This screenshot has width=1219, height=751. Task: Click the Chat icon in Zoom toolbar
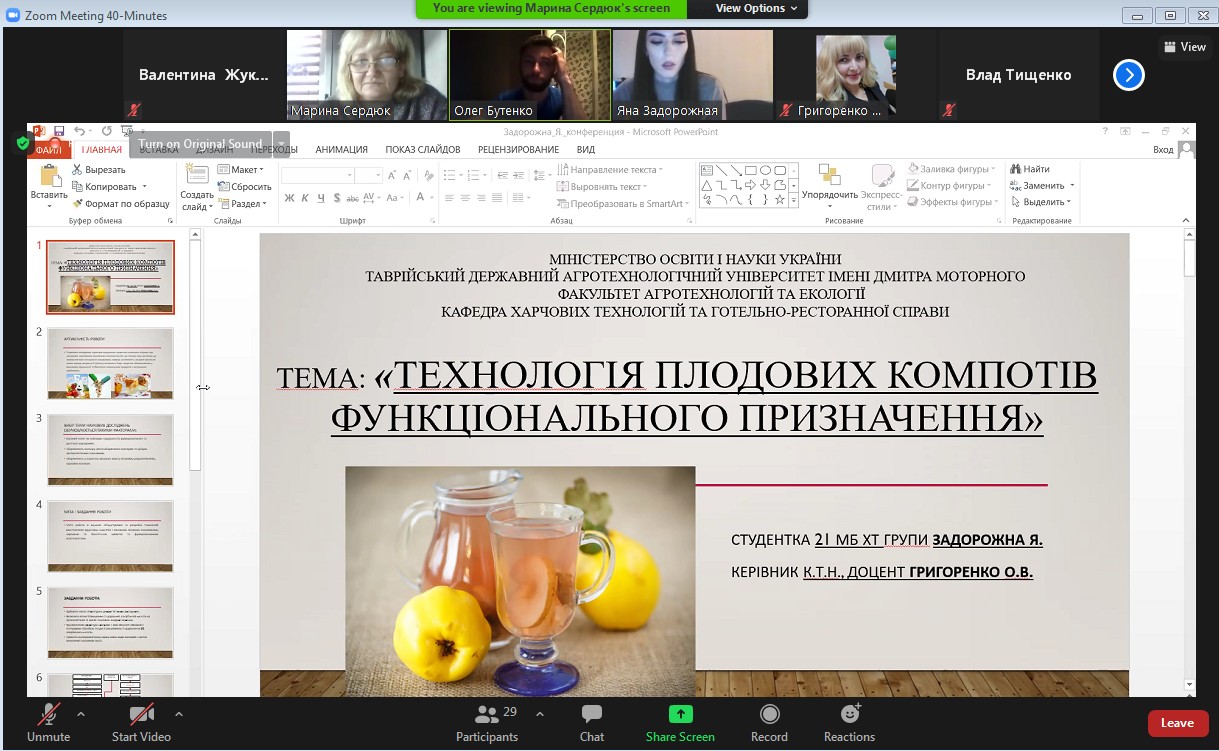click(x=592, y=714)
